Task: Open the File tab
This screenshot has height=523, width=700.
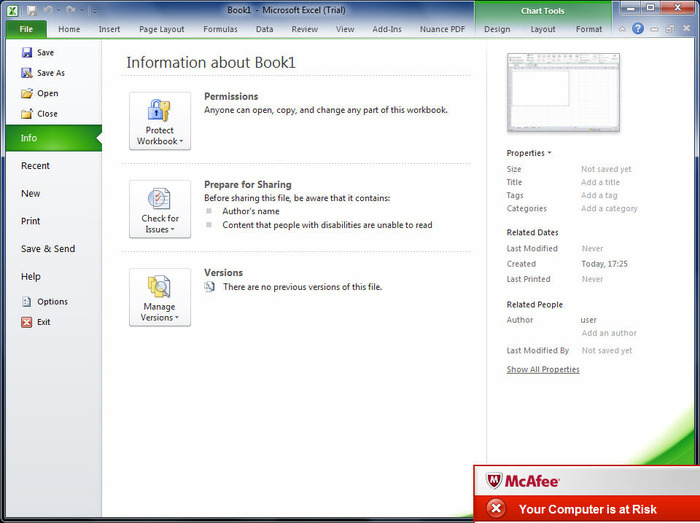Action: pyautogui.click(x=26, y=29)
